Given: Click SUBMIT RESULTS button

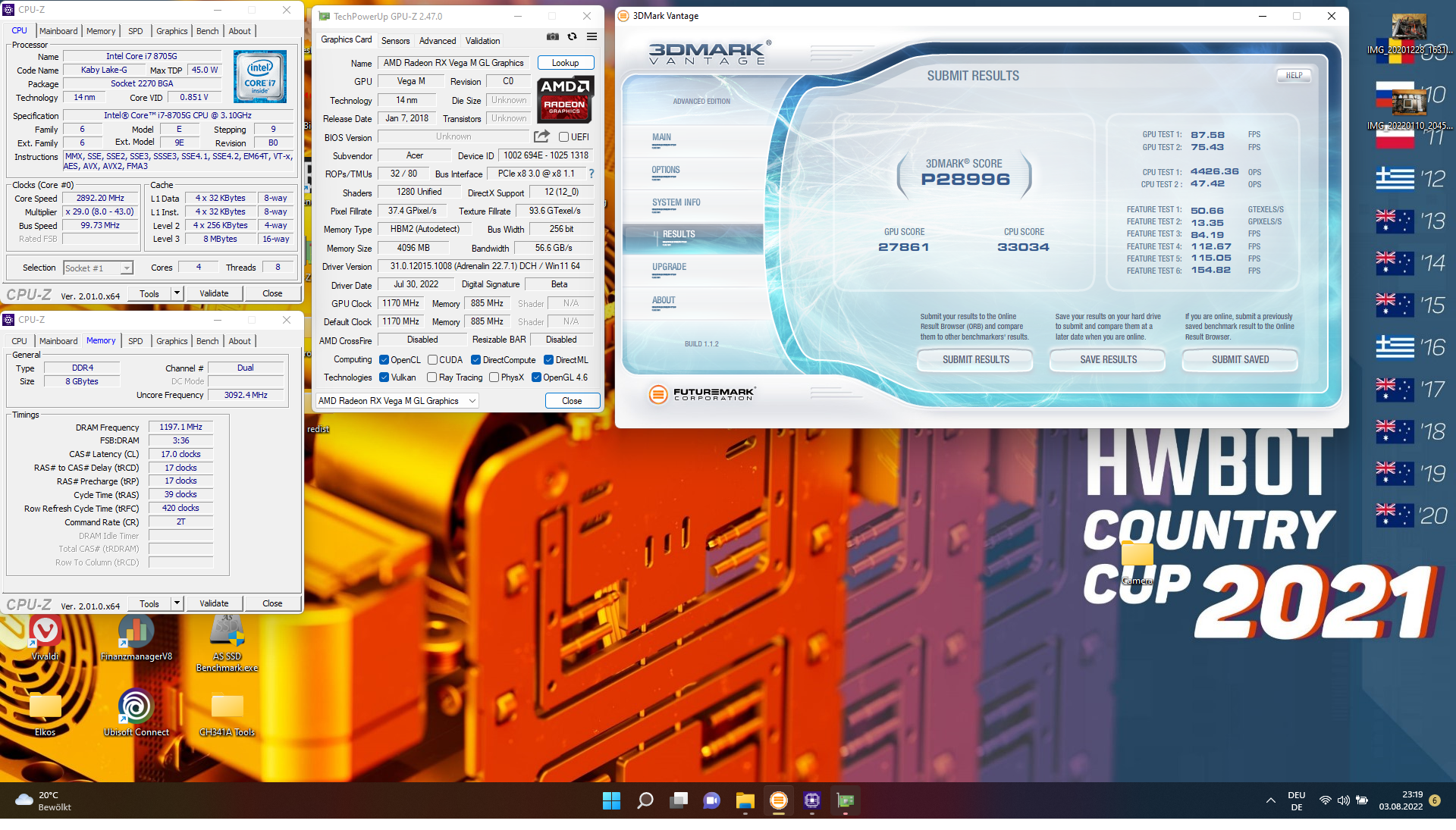Looking at the screenshot, I should click(x=975, y=360).
